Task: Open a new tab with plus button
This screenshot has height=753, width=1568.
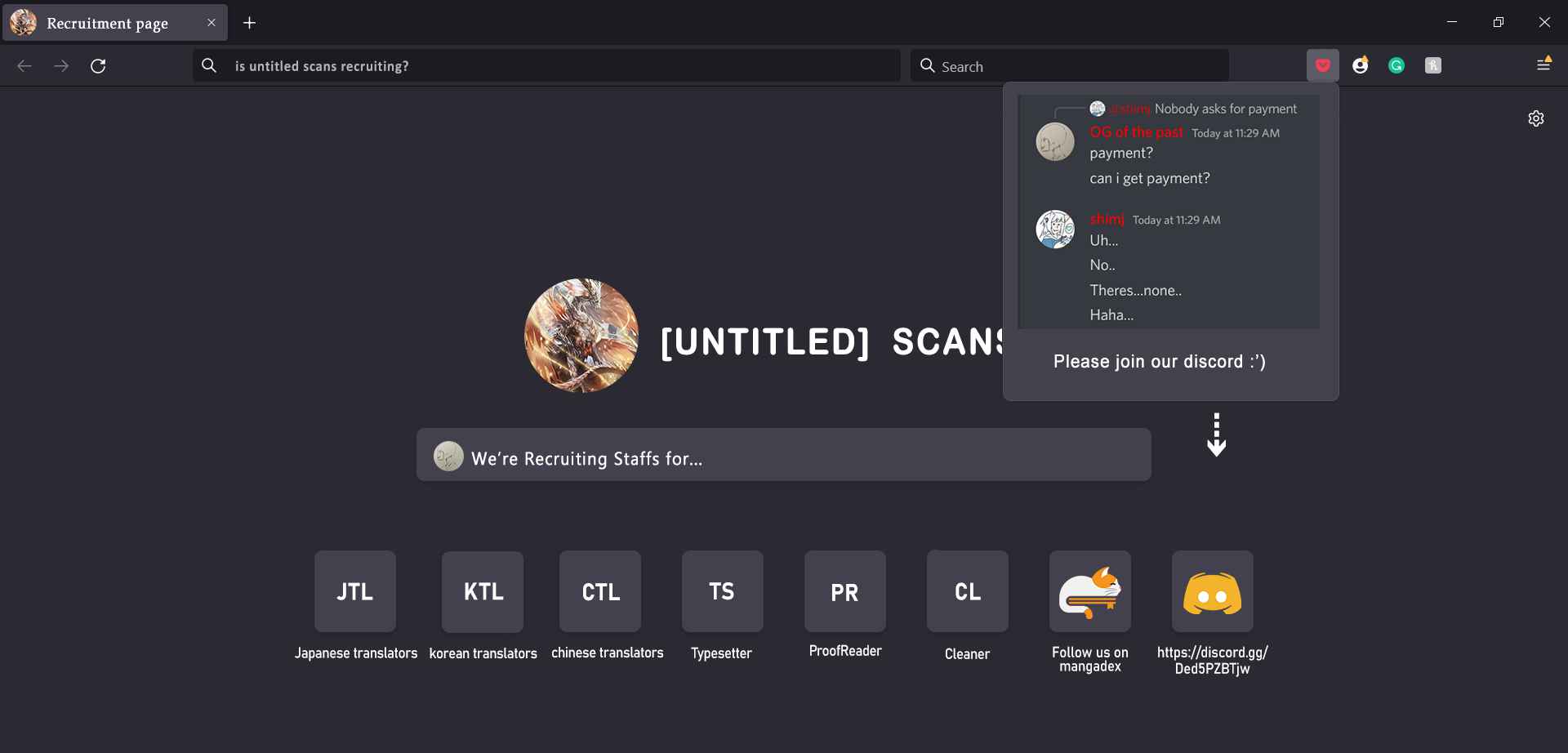Action: [x=250, y=23]
